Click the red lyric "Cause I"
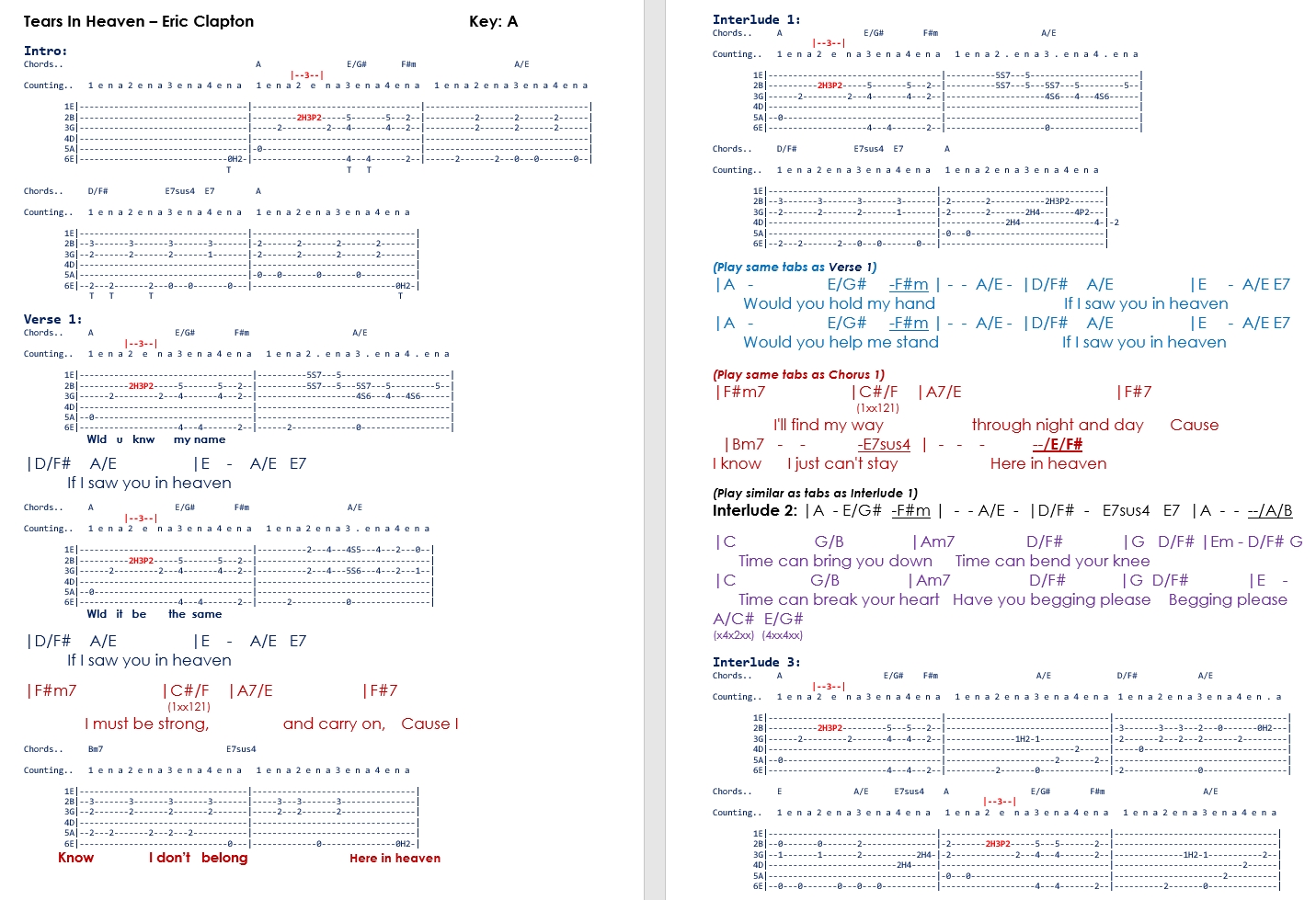The width and height of the screenshot is (1316, 900). tap(429, 723)
